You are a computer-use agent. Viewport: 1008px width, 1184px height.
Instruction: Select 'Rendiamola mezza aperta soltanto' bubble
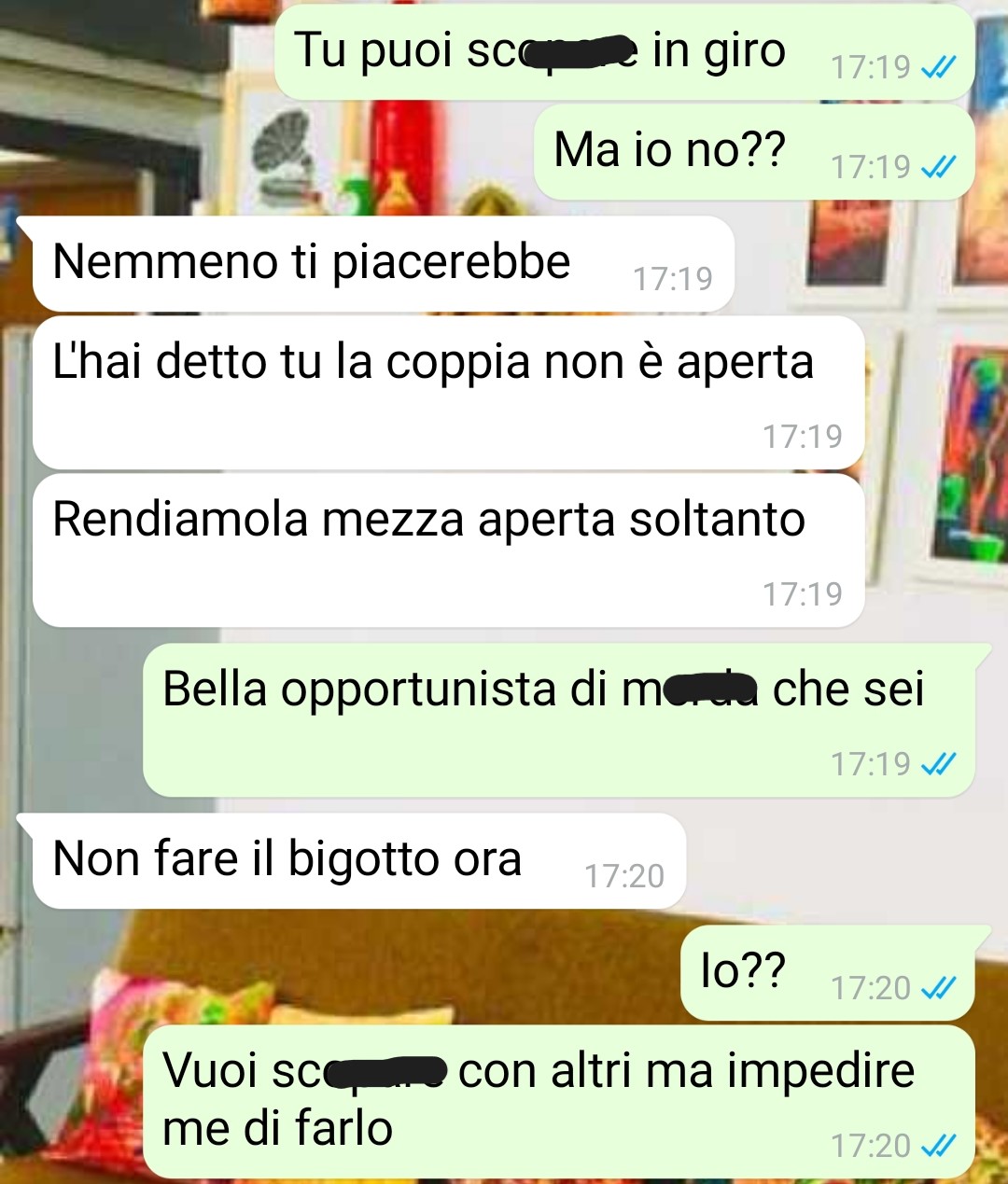tap(448, 550)
